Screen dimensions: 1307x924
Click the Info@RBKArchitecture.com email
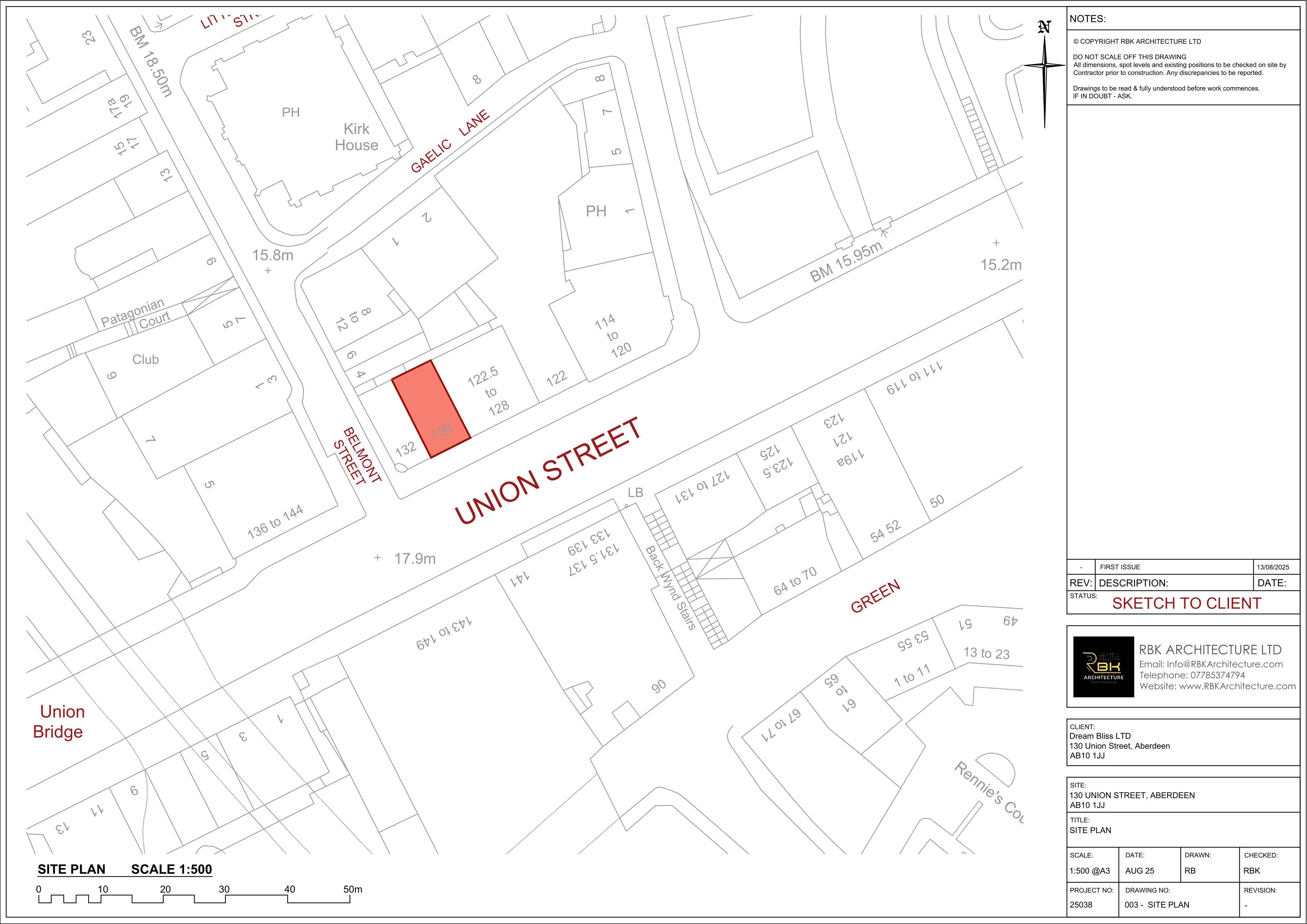1224,664
